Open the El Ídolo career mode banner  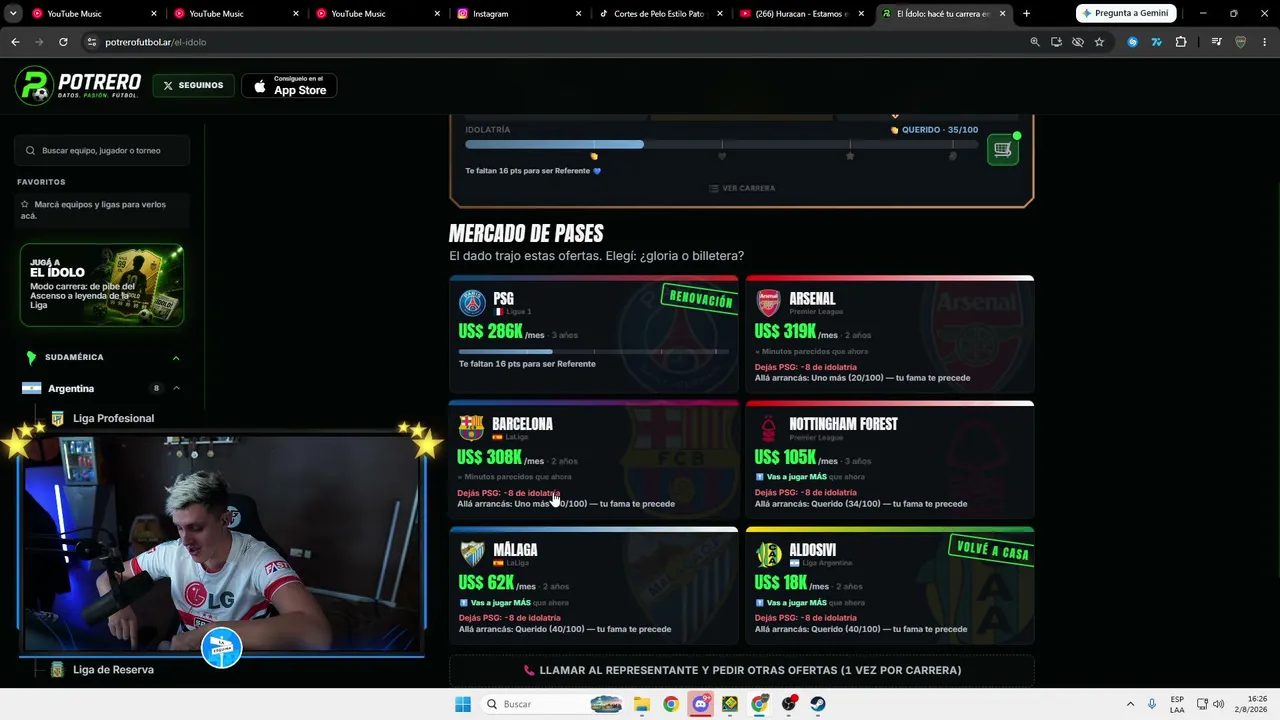(x=102, y=286)
